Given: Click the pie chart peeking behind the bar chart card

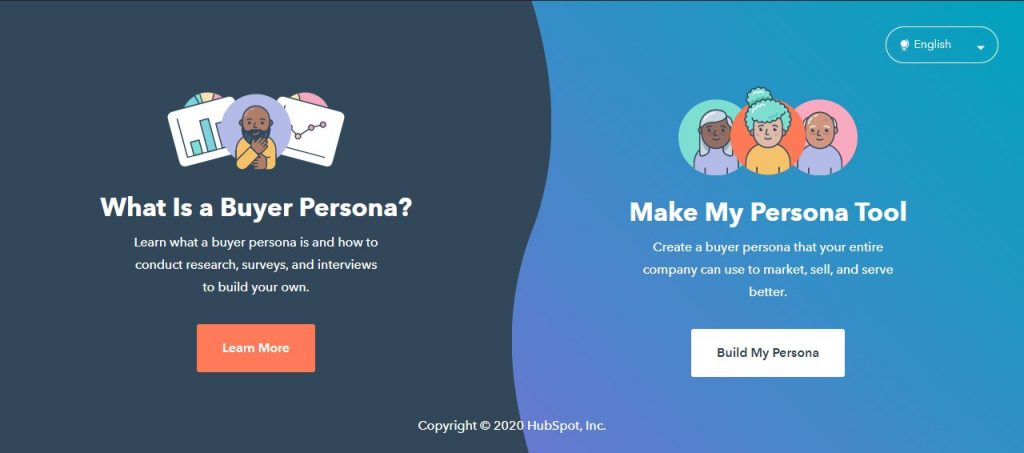Looking at the screenshot, I should click(x=202, y=99).
